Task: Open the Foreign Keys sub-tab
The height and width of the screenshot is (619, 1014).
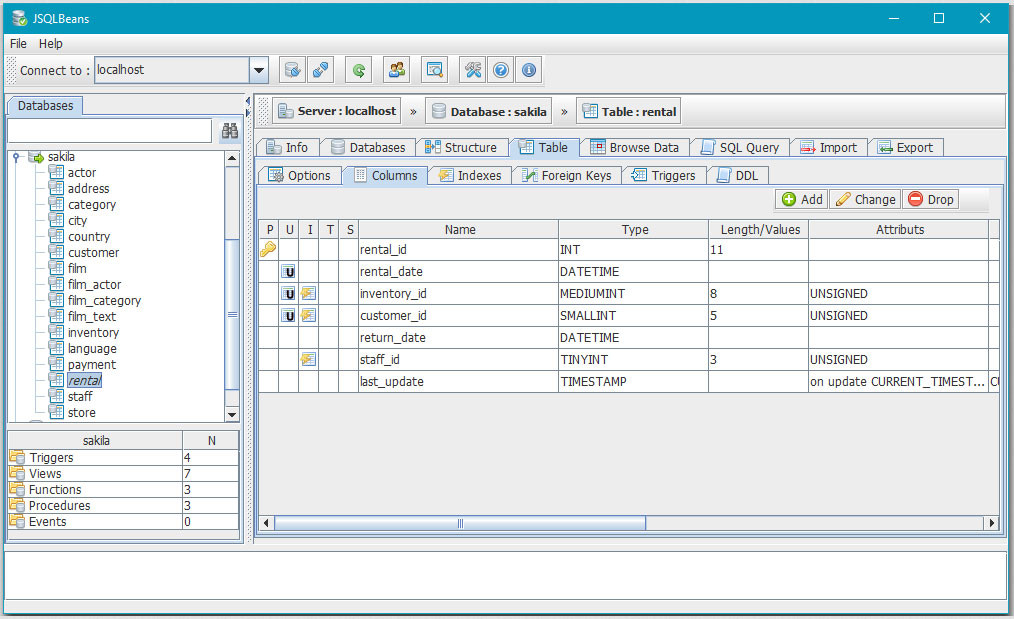Action: [x=567, y=175]
